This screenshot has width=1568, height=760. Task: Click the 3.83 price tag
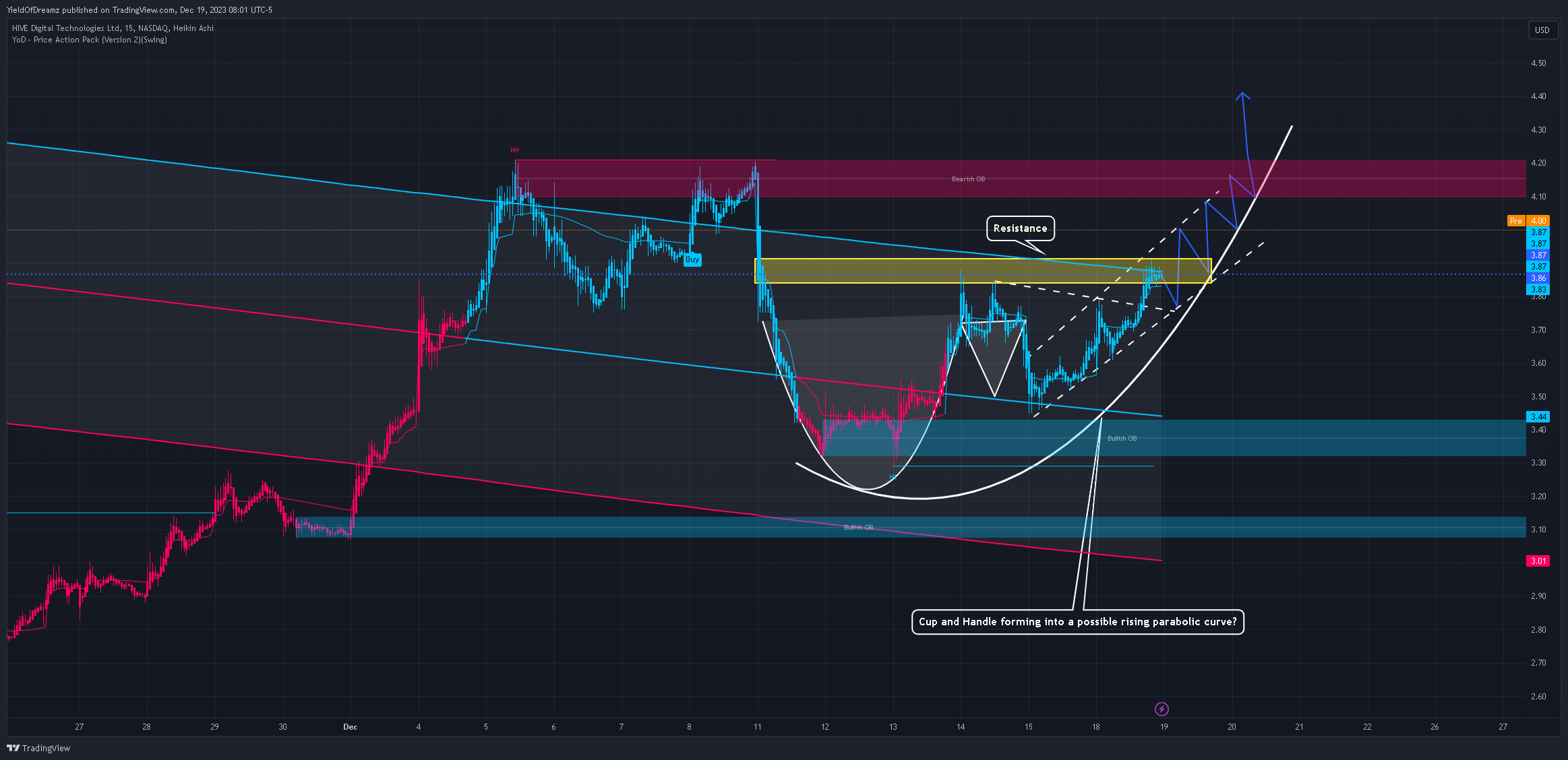(x=1538, y=289)
